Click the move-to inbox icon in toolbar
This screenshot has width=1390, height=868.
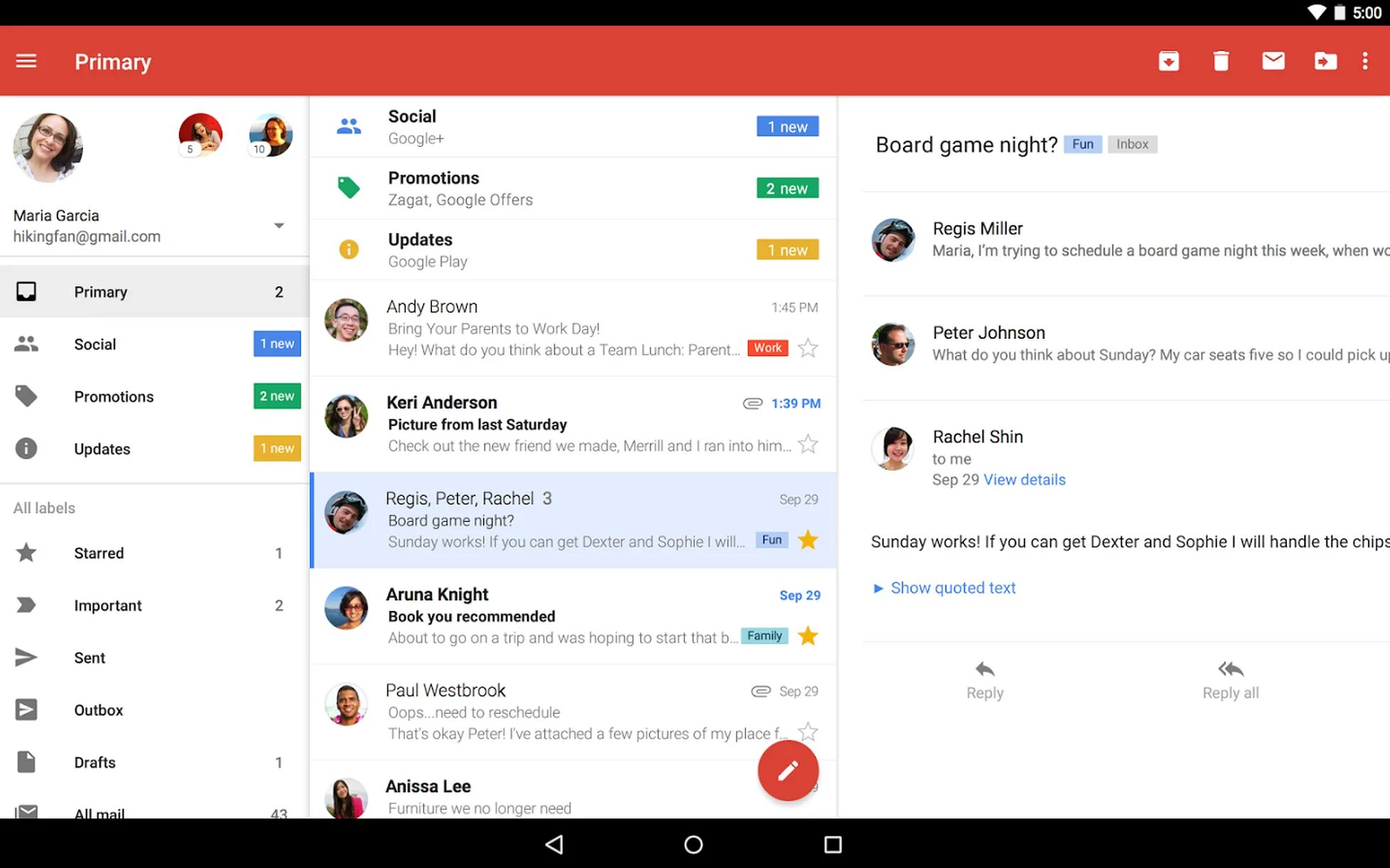pyautogui.click(x=1170, y=61)
